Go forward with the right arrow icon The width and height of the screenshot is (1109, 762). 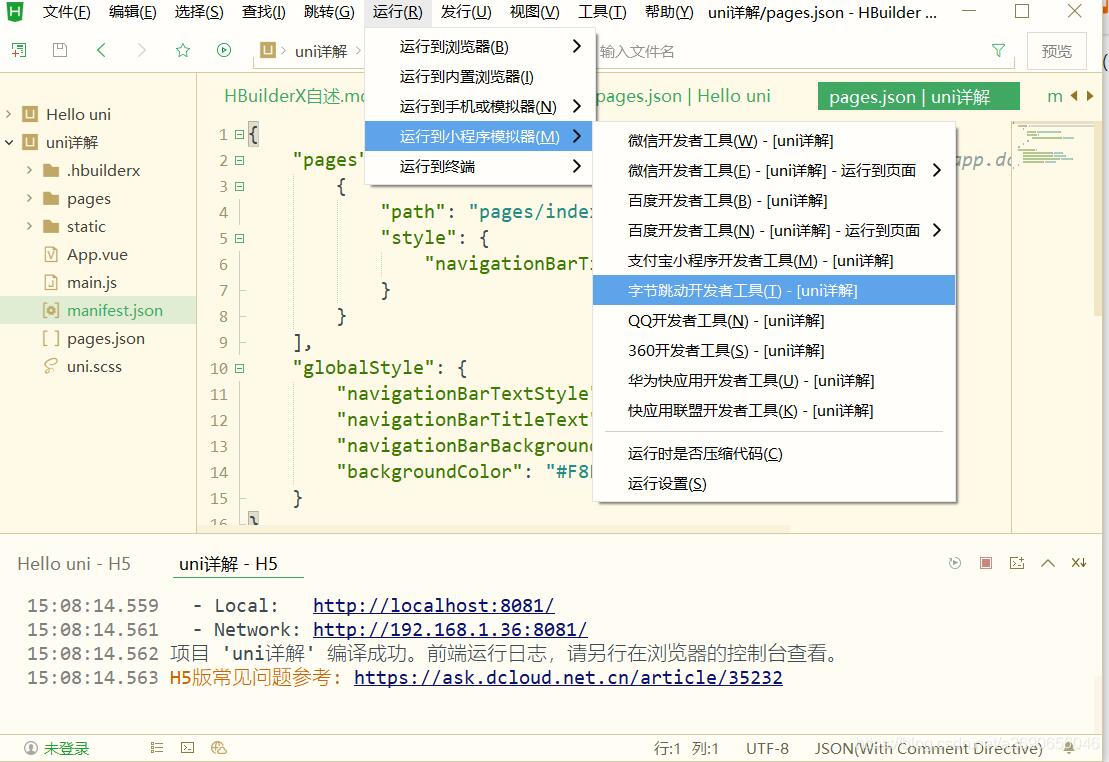(x=141, y=50)
